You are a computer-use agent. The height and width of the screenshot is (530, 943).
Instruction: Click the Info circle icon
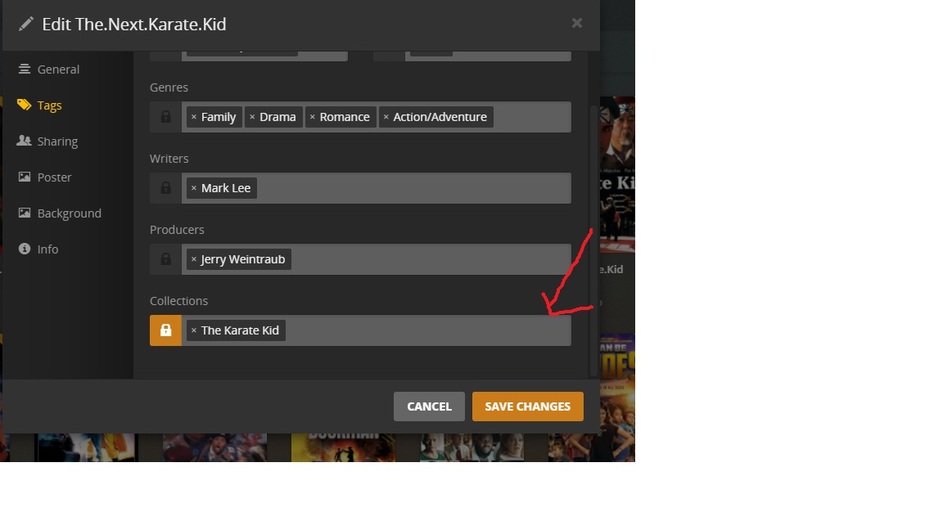[x=24, y=248]
